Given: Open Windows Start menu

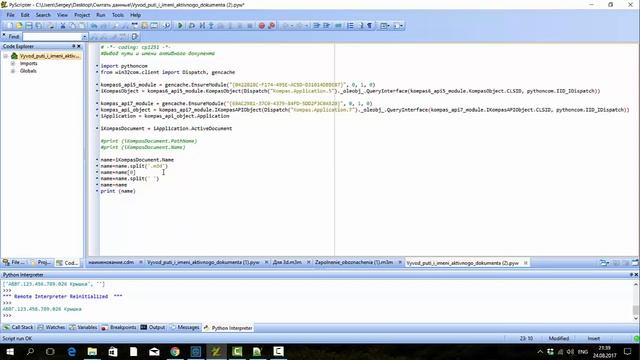Looking at the screenshot, I should 10,351.
